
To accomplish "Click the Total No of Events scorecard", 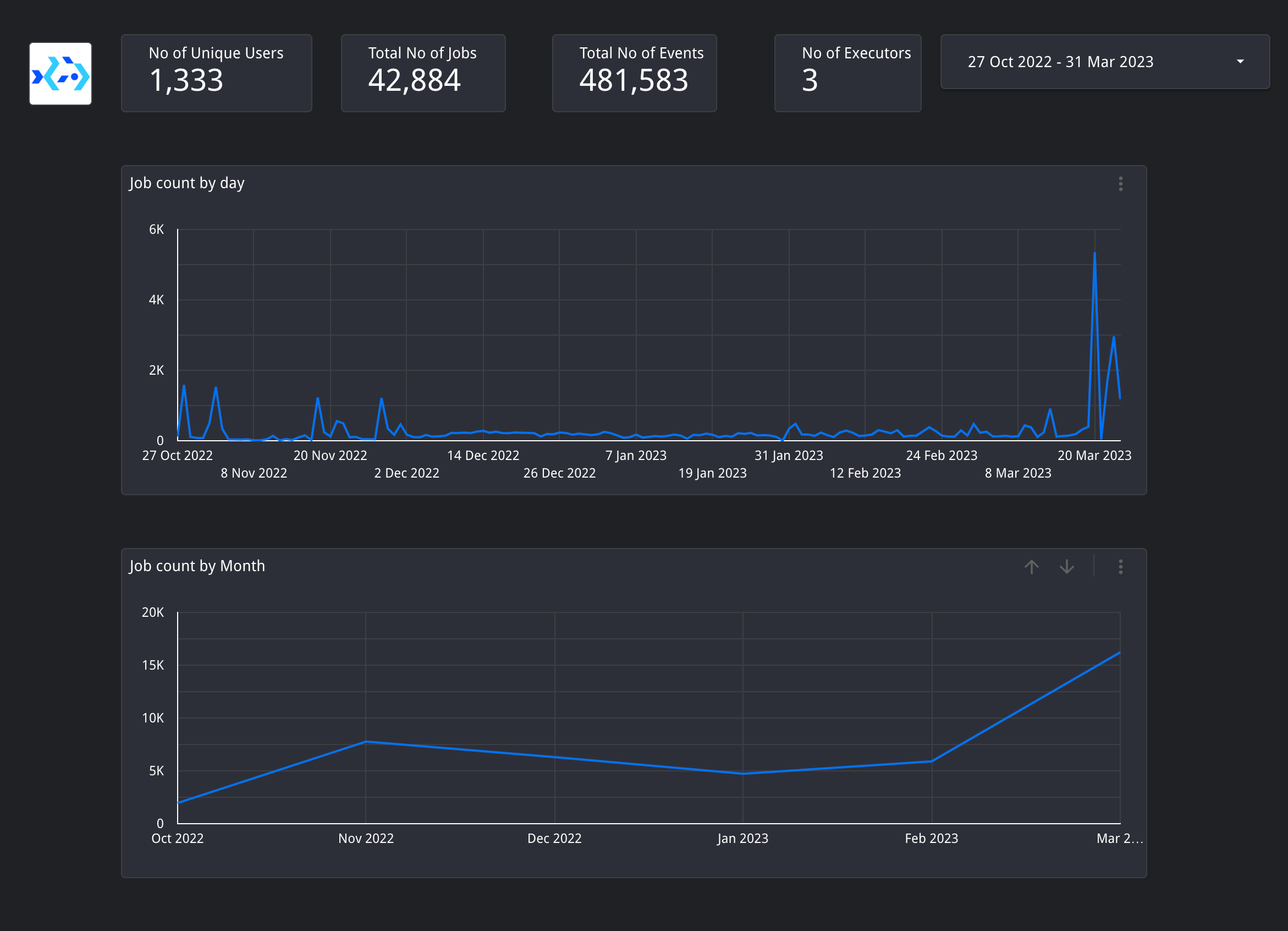I will (634, 73).
